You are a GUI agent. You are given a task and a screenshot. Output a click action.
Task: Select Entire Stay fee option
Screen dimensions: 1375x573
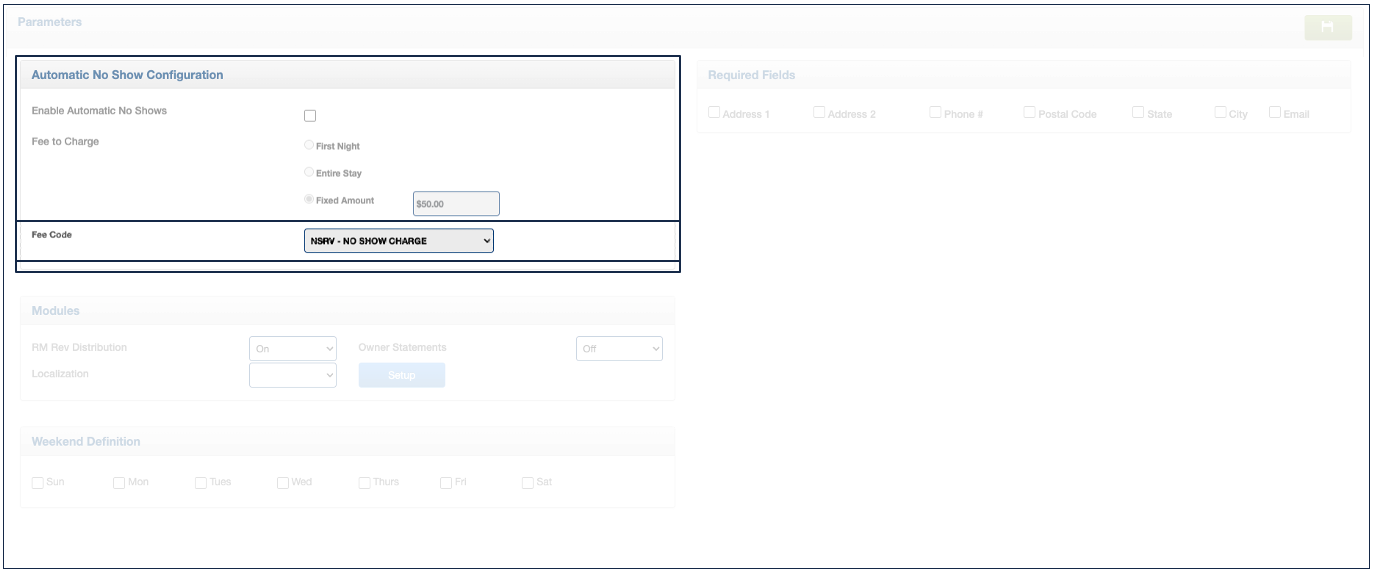click(309, 172)
